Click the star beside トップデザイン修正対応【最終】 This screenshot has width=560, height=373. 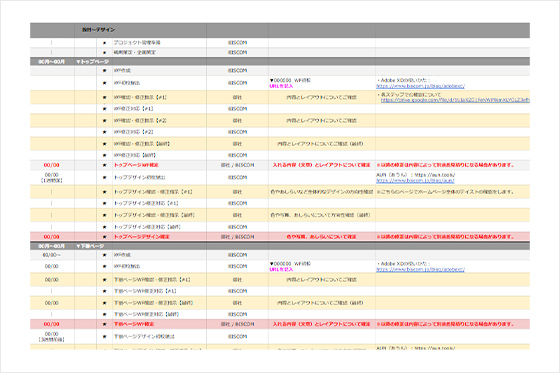coord(104,227)
